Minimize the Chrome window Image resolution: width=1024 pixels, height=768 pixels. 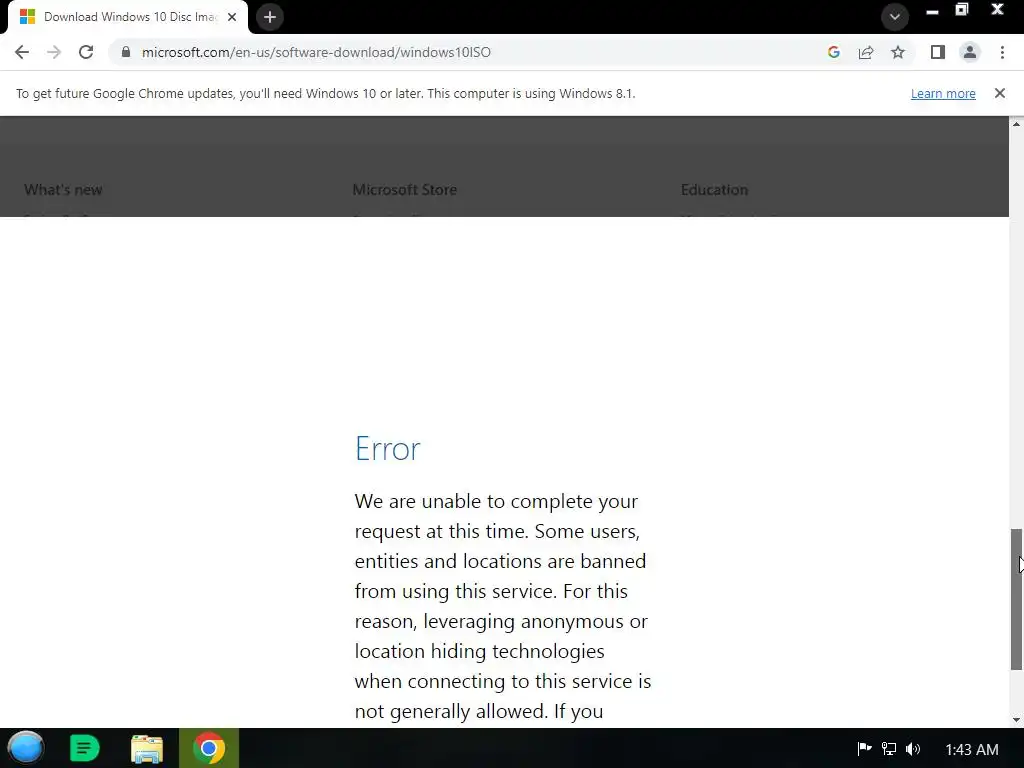click(x=933, y=11)
